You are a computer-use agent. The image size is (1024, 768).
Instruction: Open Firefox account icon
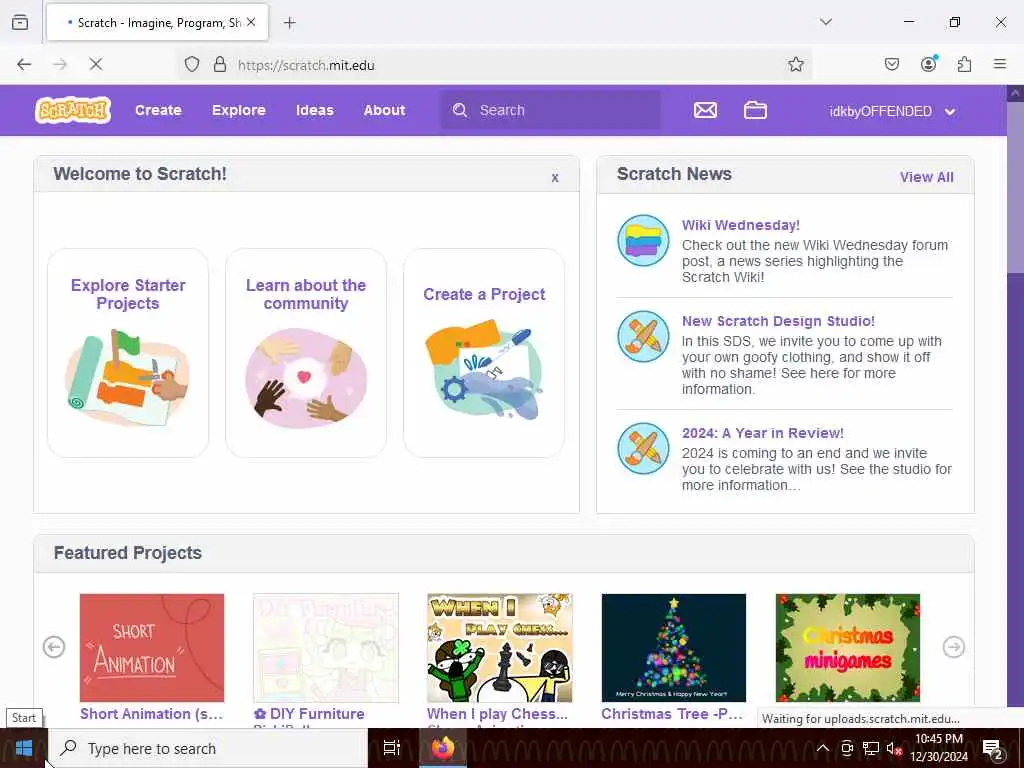[x=929, y=63]
